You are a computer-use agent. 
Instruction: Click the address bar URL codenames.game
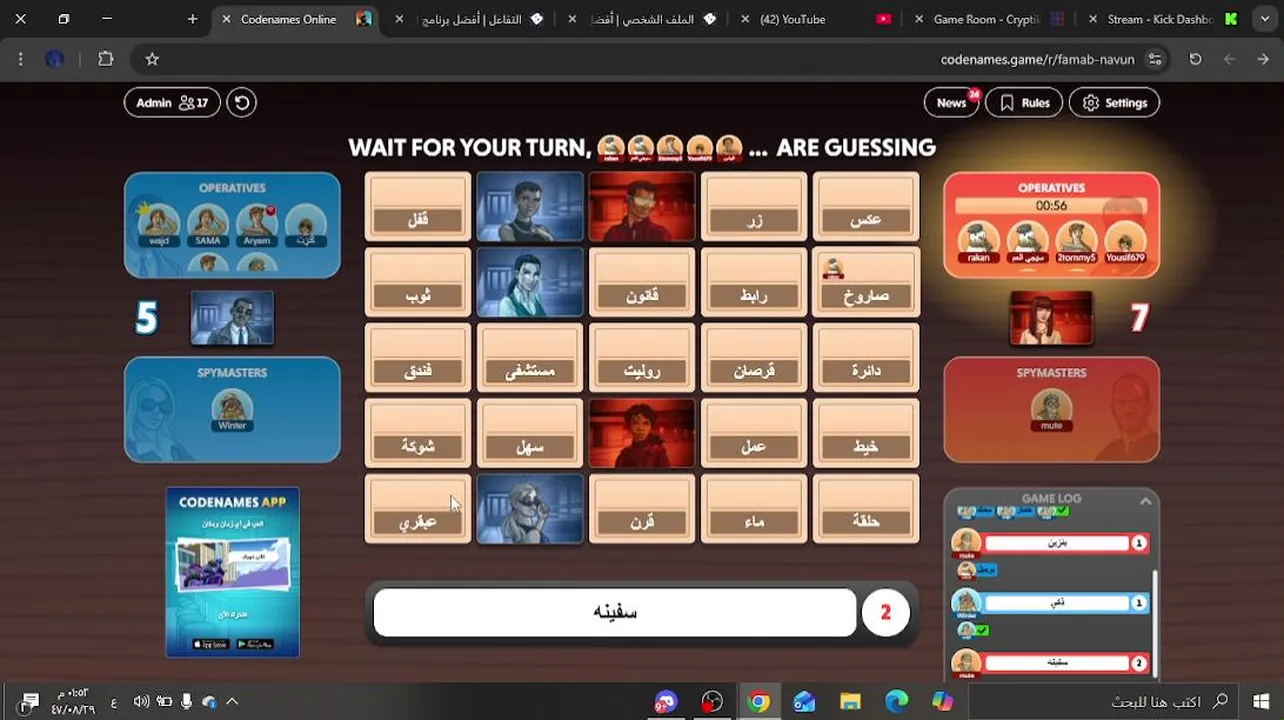coord(1037,60)
